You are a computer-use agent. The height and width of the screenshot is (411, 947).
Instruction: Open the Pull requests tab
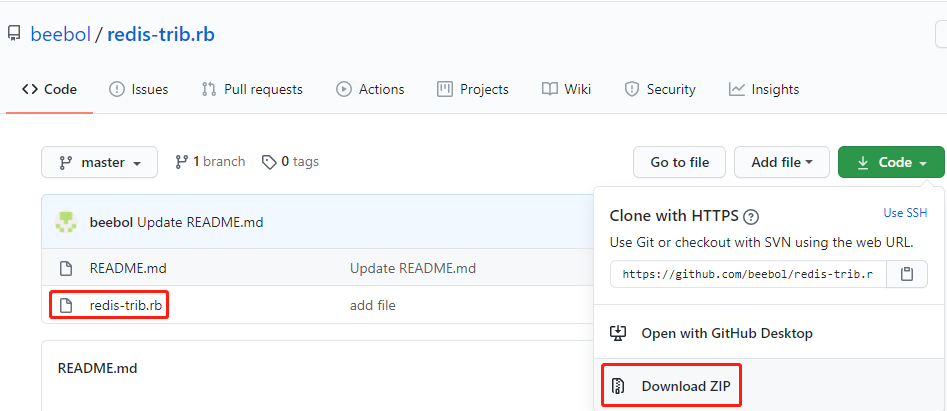coord(252,89)
